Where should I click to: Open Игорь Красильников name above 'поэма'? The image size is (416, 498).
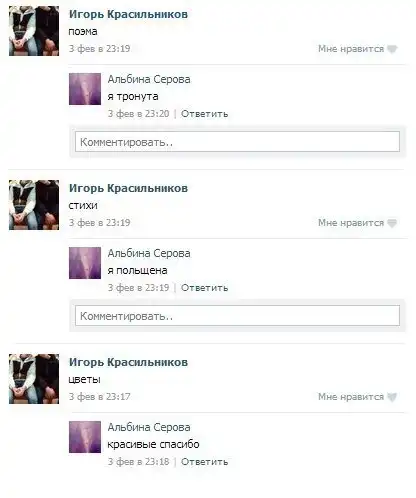(x=128, y=14)
